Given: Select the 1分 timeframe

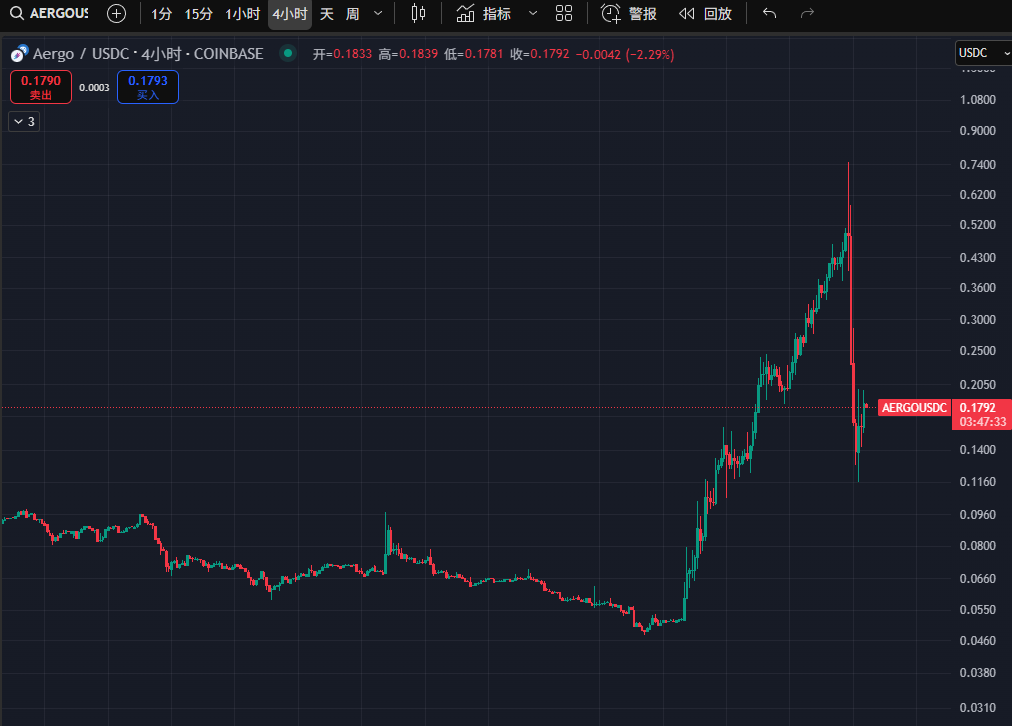Looking at the screenshot, I should pyautogui.click(x=162, y=14).
